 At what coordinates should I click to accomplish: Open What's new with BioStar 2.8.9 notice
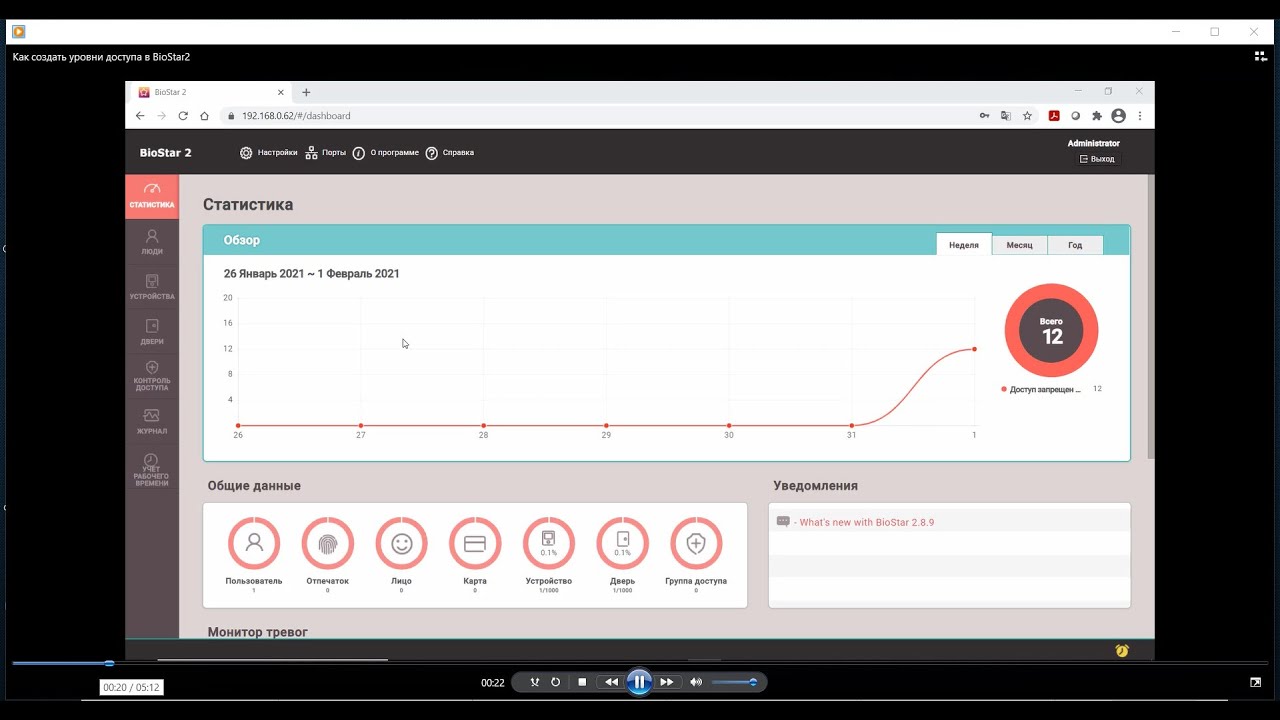tap(866, 522)
